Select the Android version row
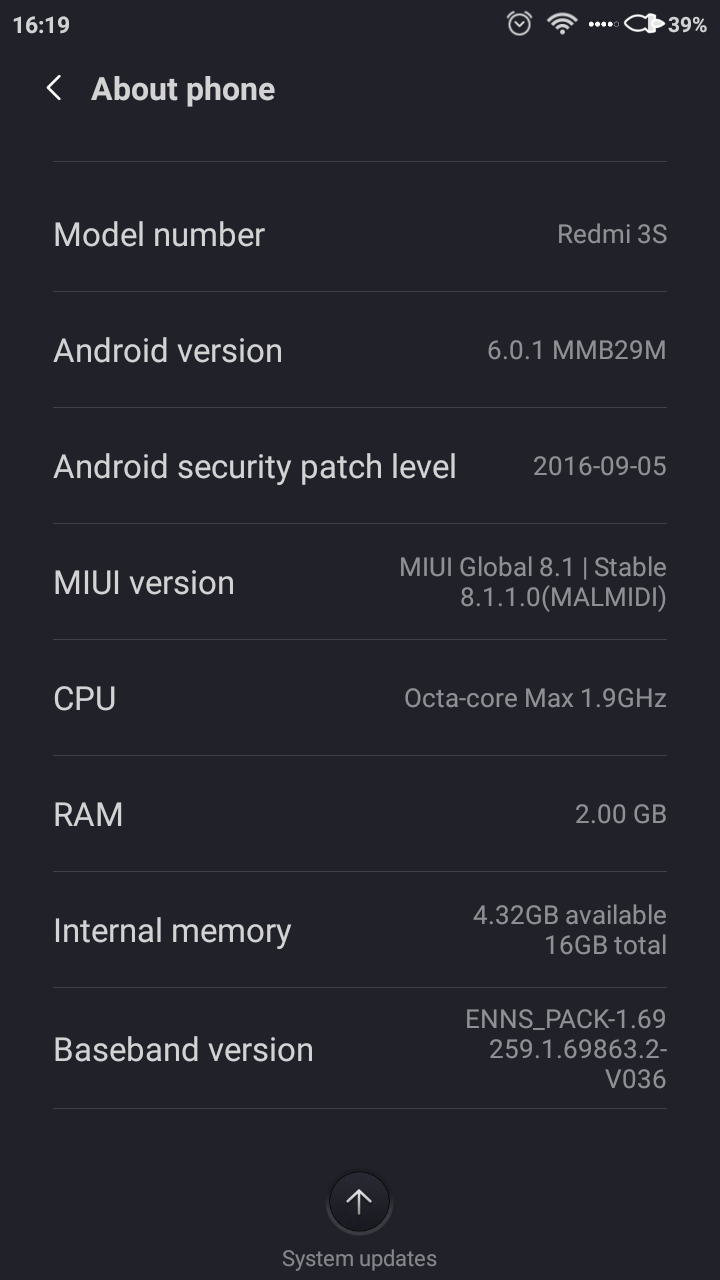Screen dimensions: 720x1280 360,351
